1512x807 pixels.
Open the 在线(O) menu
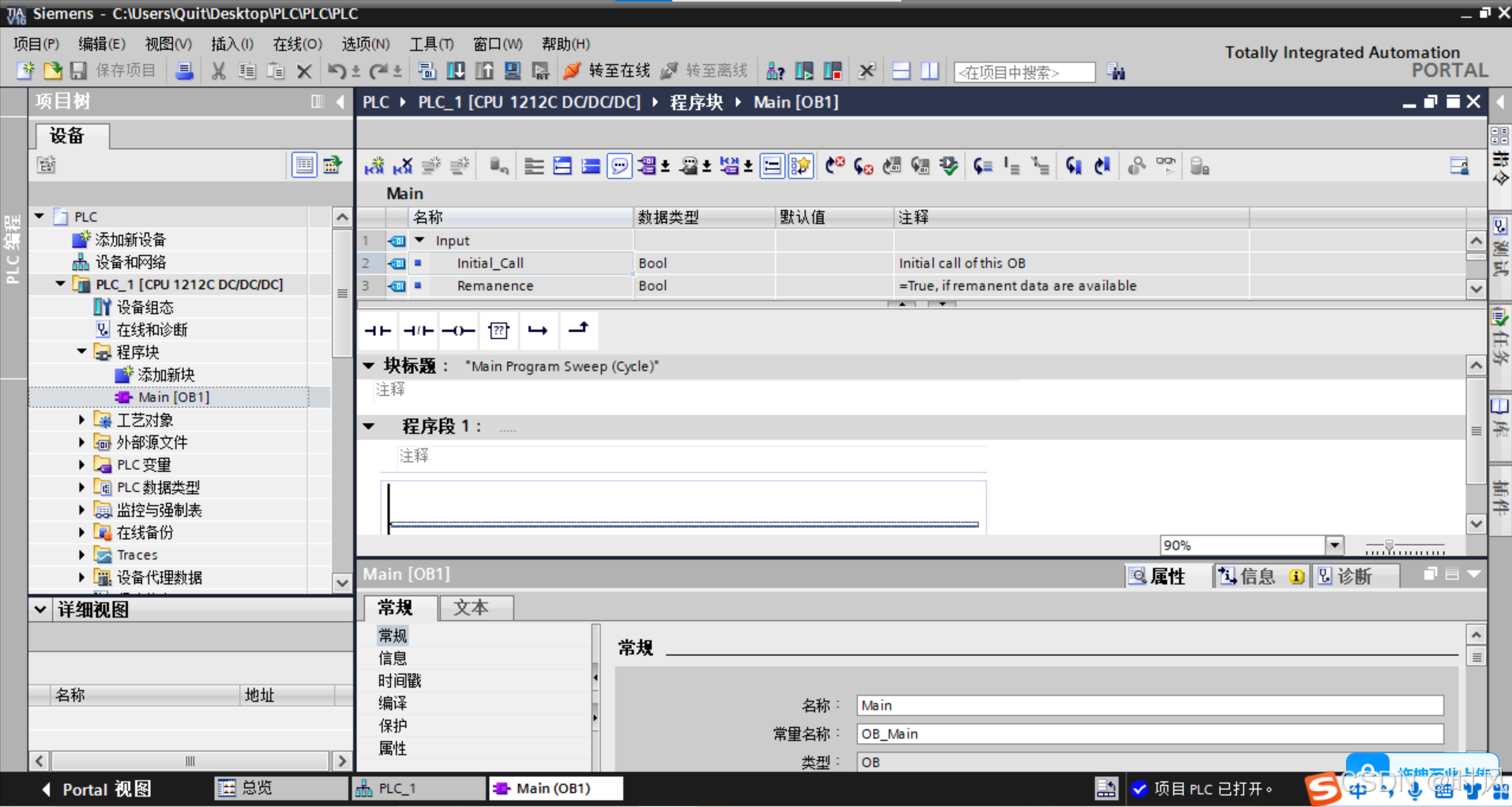click(297, 44)
